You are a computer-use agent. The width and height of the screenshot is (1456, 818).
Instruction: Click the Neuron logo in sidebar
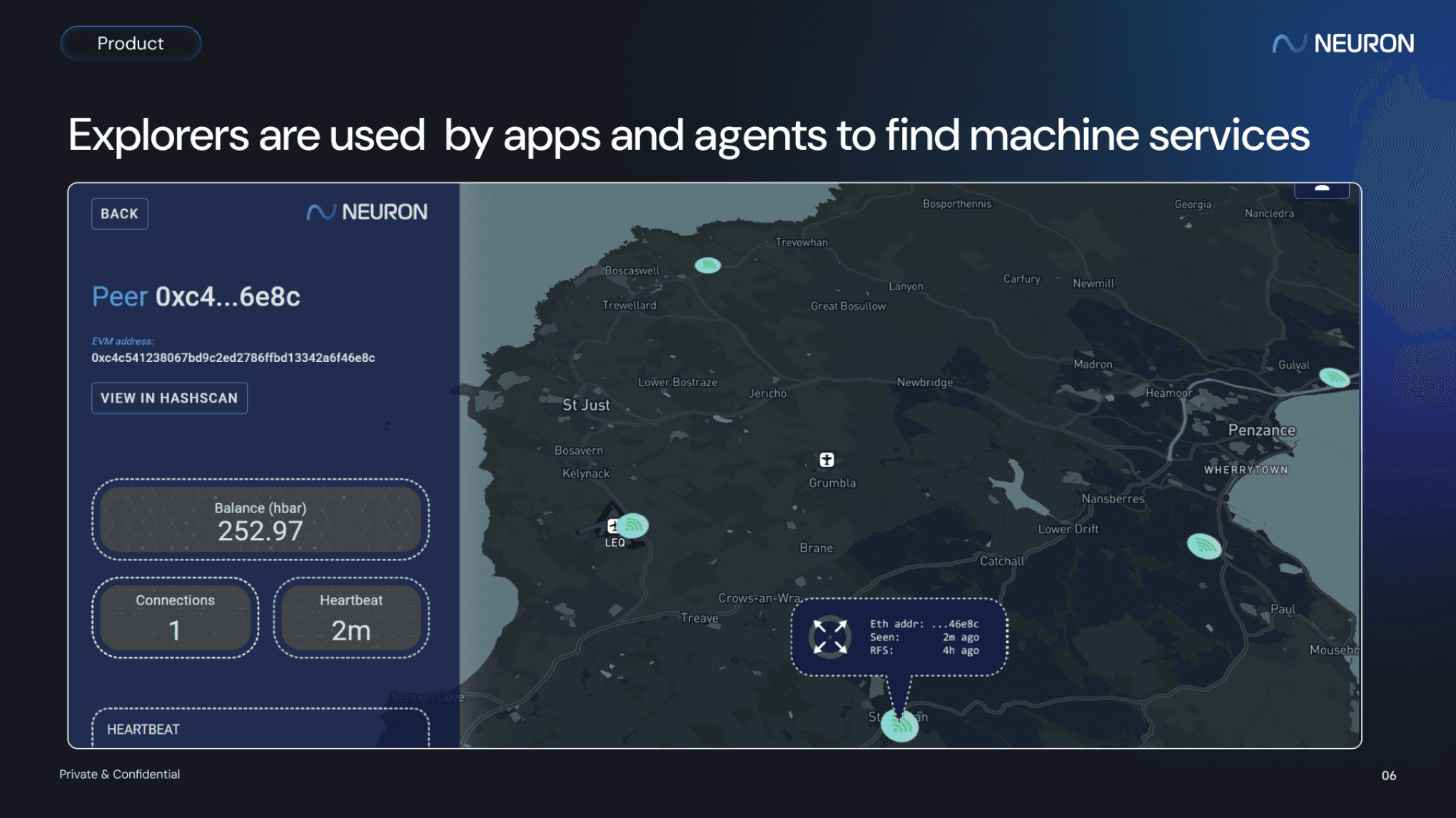367,212
